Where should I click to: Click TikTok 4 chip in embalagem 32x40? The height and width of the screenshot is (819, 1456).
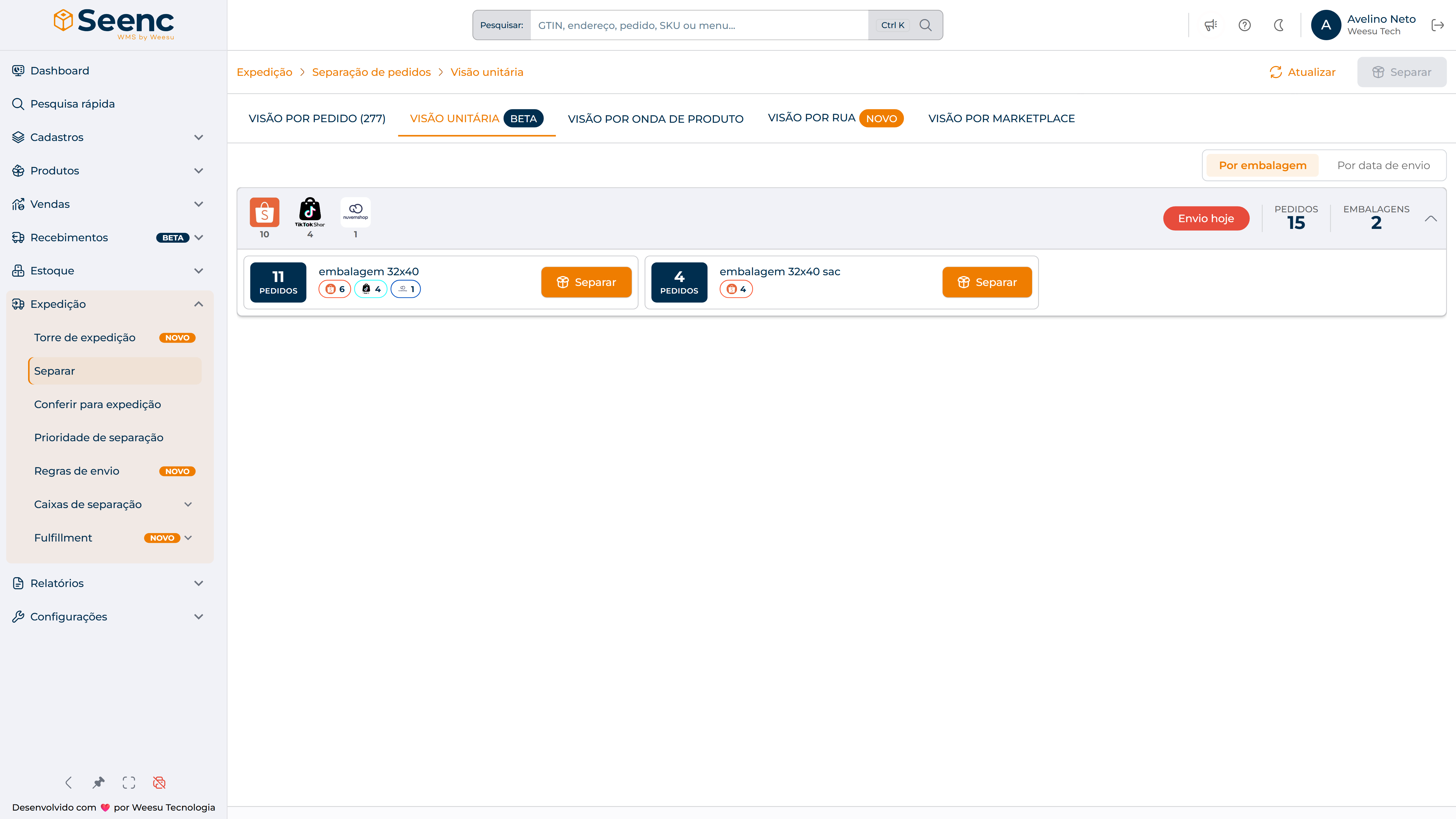(x=371, y=289)
